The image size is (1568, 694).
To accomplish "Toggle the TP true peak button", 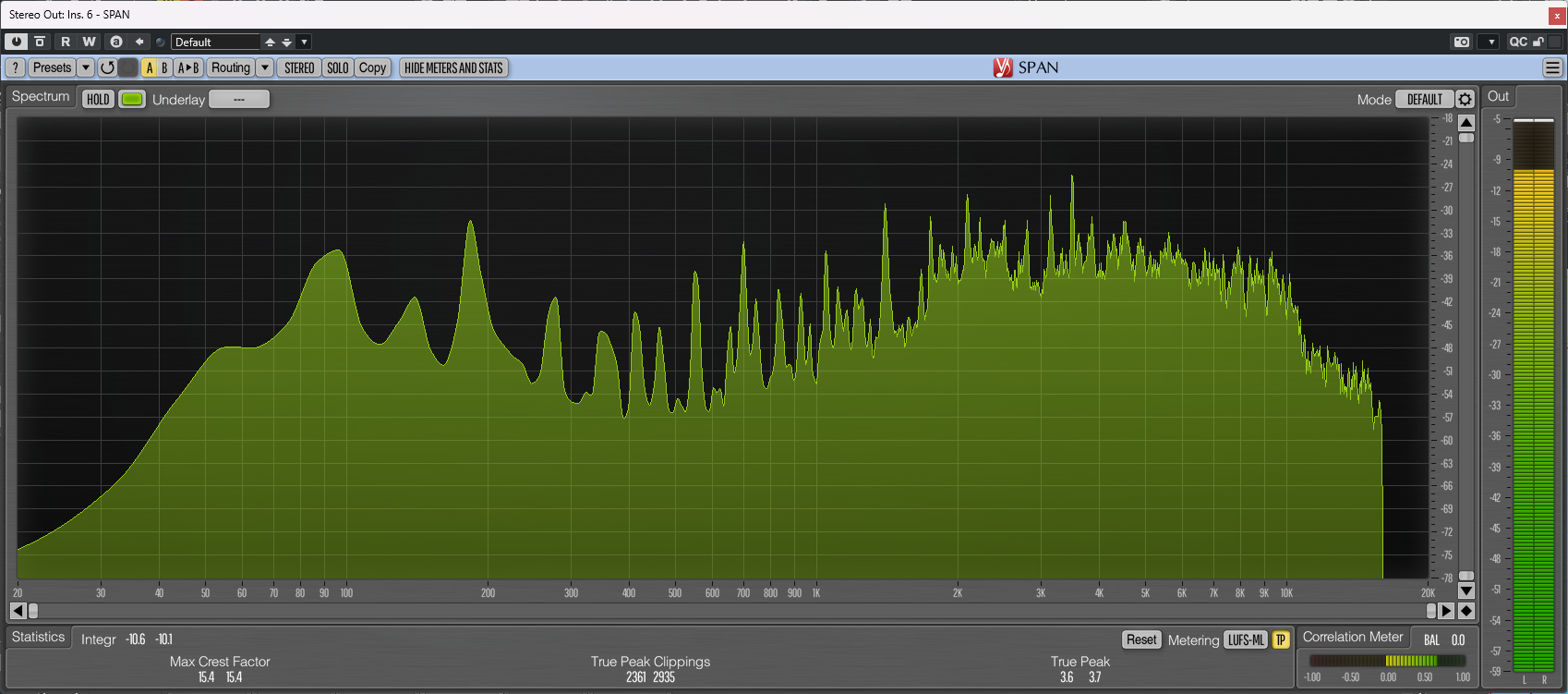I will pos(1281,639).
